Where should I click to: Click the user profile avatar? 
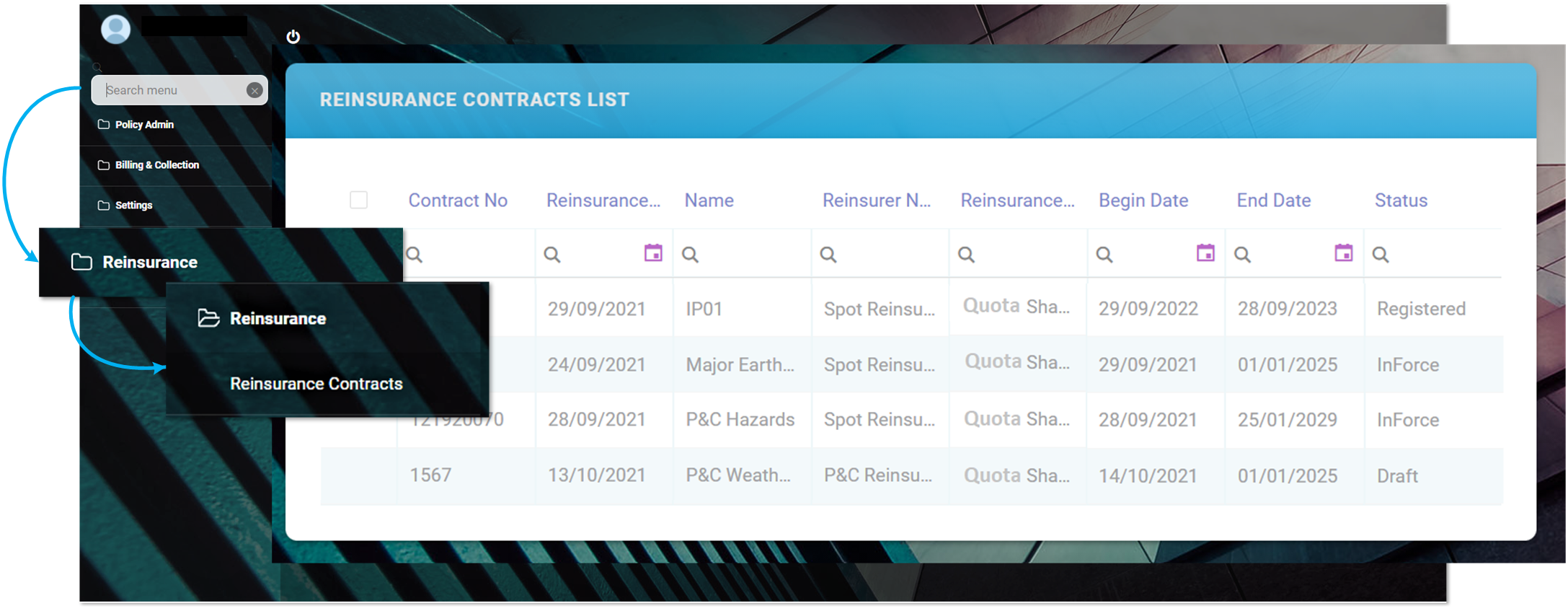point(115,30)
